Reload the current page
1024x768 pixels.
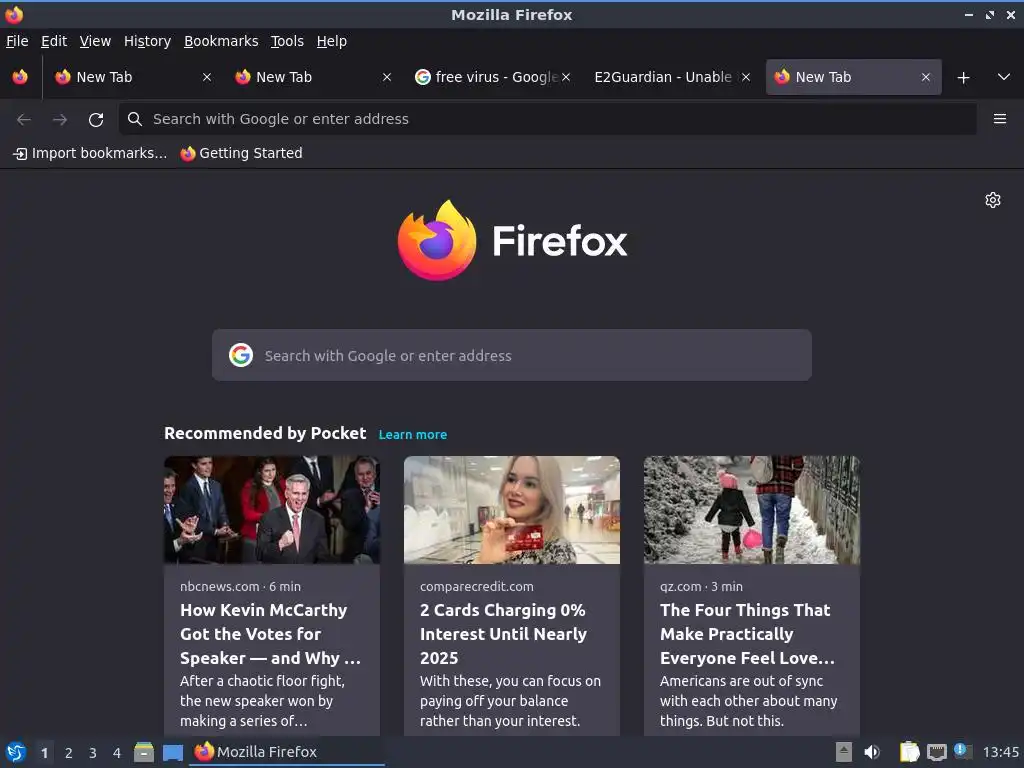(x=96, y=119)
